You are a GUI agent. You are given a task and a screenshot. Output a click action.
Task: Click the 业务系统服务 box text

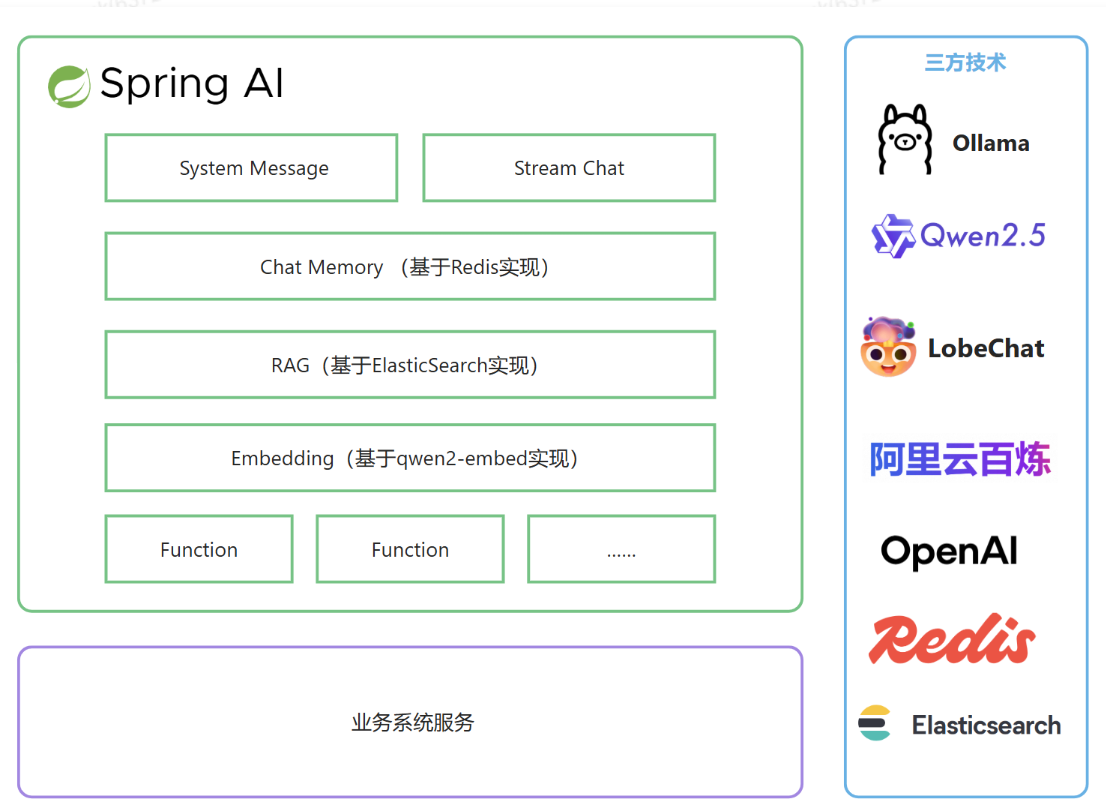(413, 723)
